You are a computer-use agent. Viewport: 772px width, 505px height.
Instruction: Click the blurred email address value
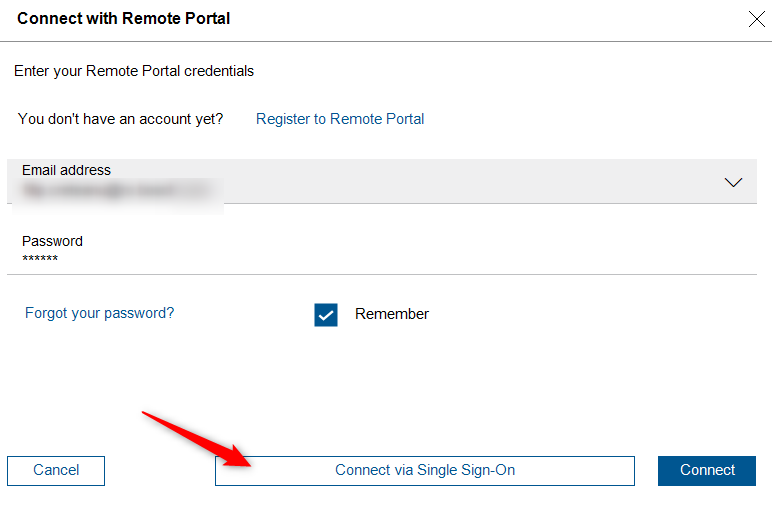pos(115,188)
